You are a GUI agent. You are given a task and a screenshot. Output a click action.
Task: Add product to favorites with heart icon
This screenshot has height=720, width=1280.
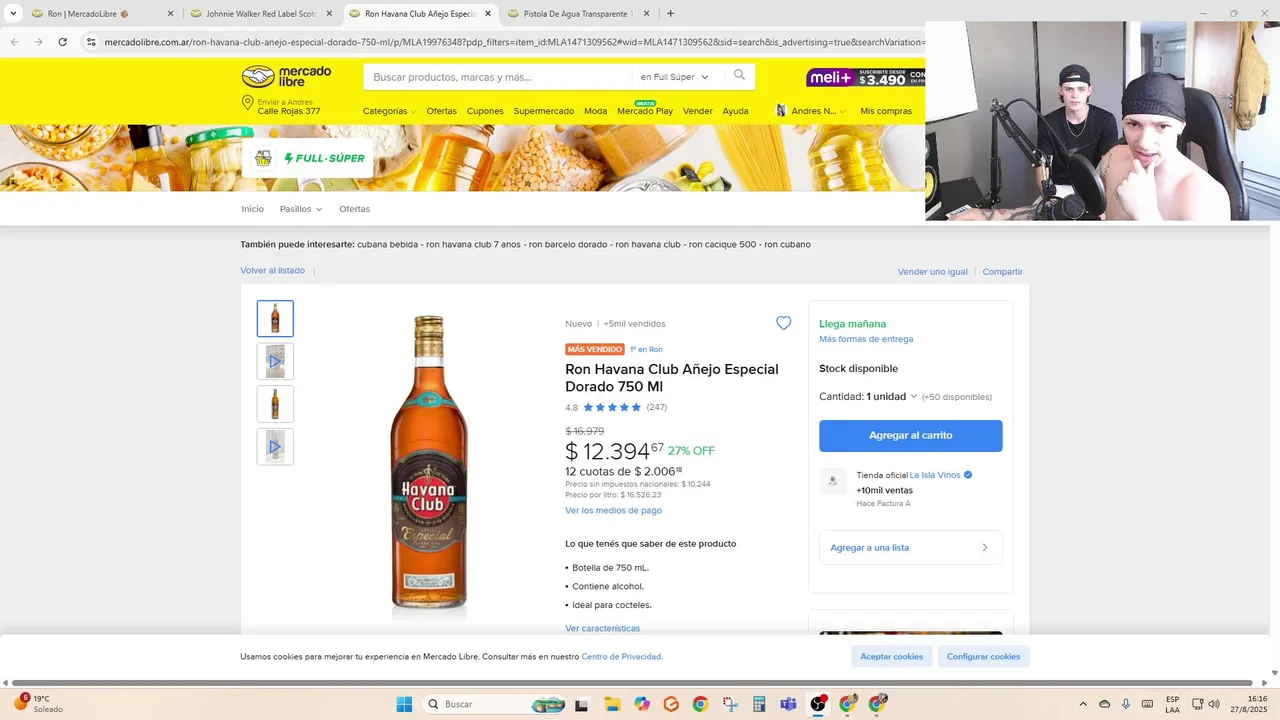(x=783, y=323)
